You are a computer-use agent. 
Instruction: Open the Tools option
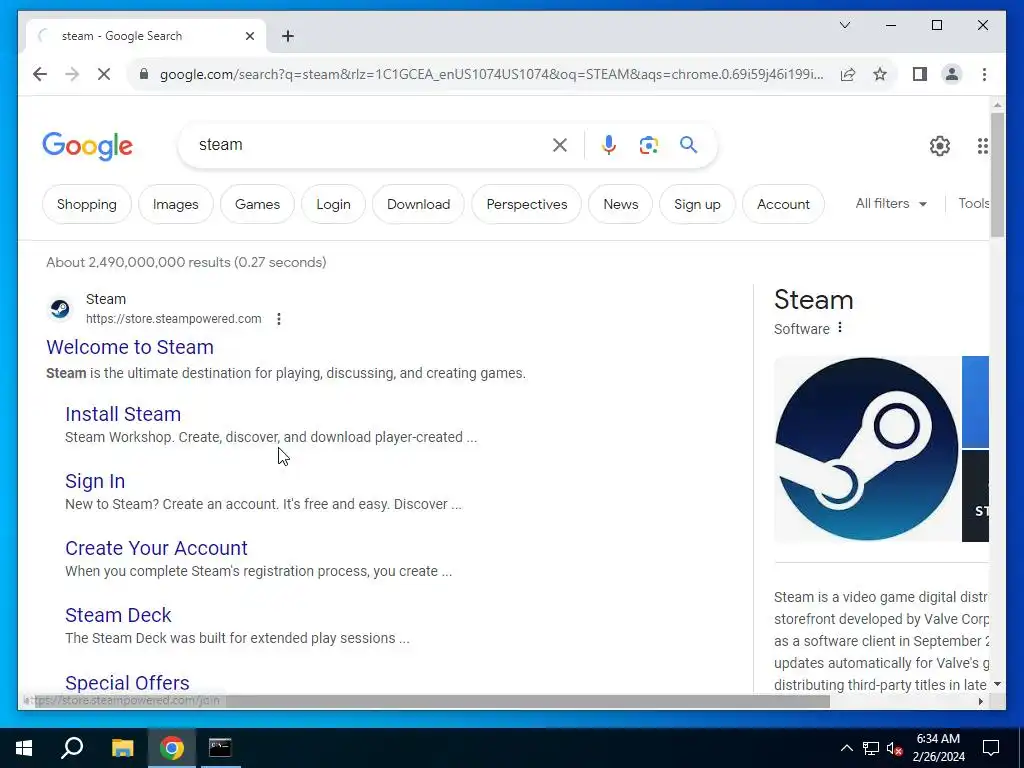click(973, 204)
